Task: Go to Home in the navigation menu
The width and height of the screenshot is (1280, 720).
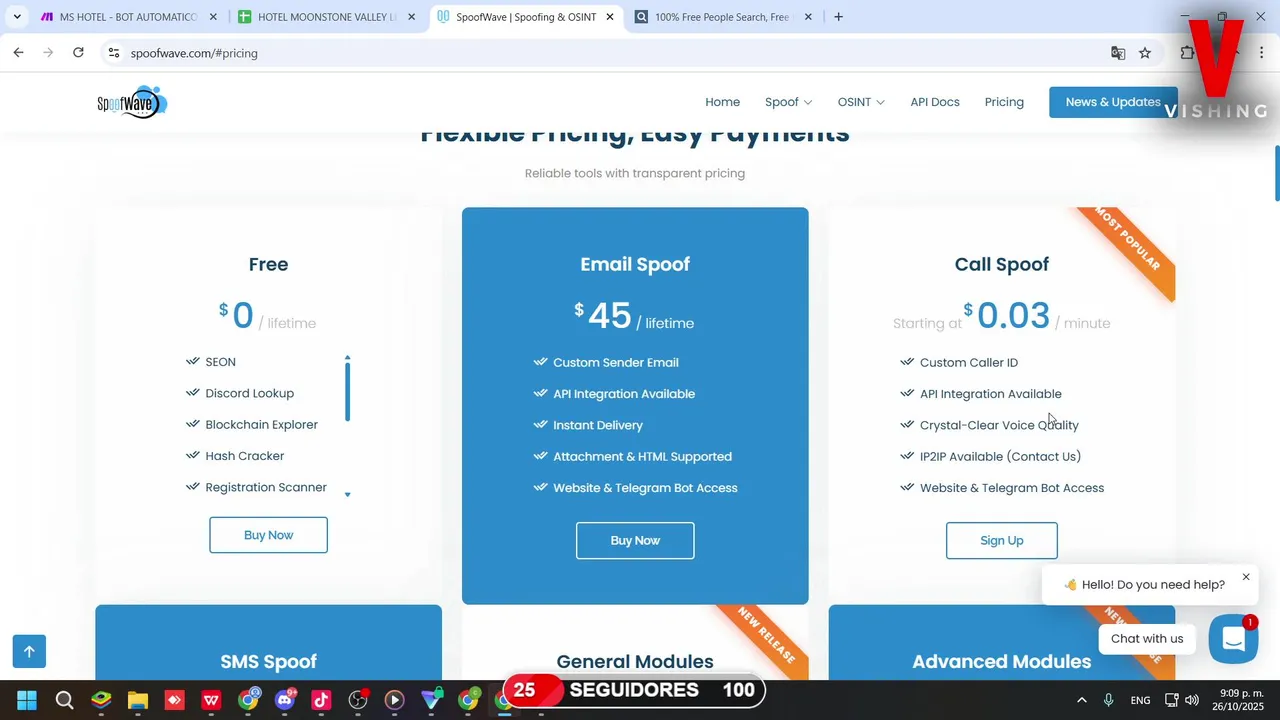Action: click(x=722, y=102)
